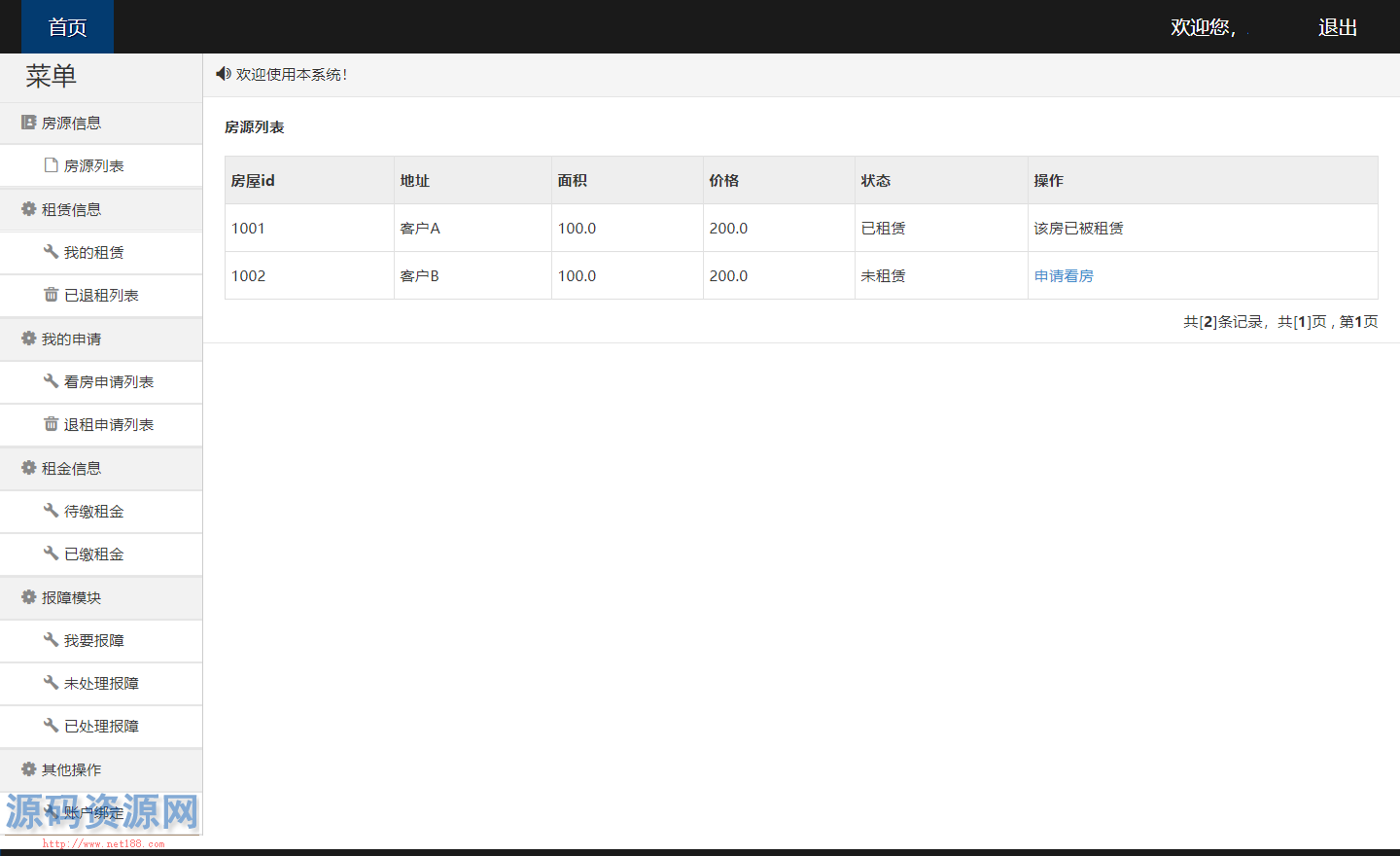Click the 退出 logout link
This screenshot has height=856, width=1400.
[x=1337, y=27]
